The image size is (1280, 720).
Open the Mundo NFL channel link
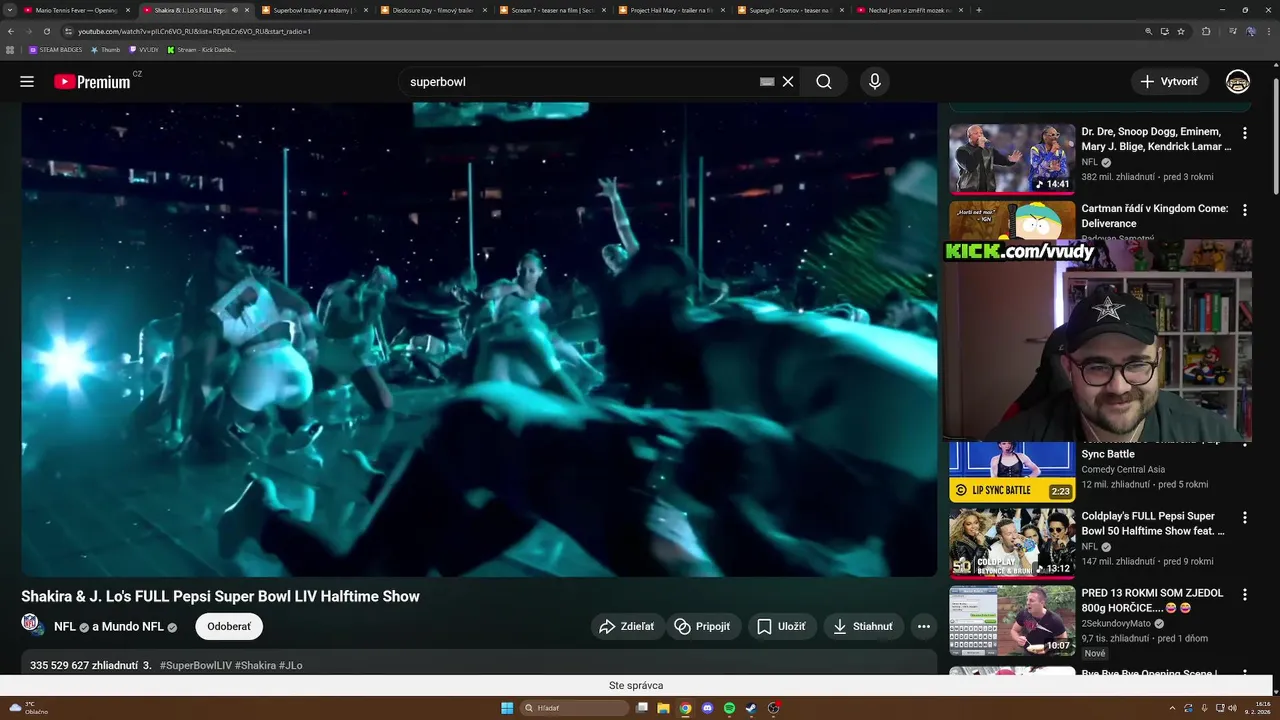(134, 627)
